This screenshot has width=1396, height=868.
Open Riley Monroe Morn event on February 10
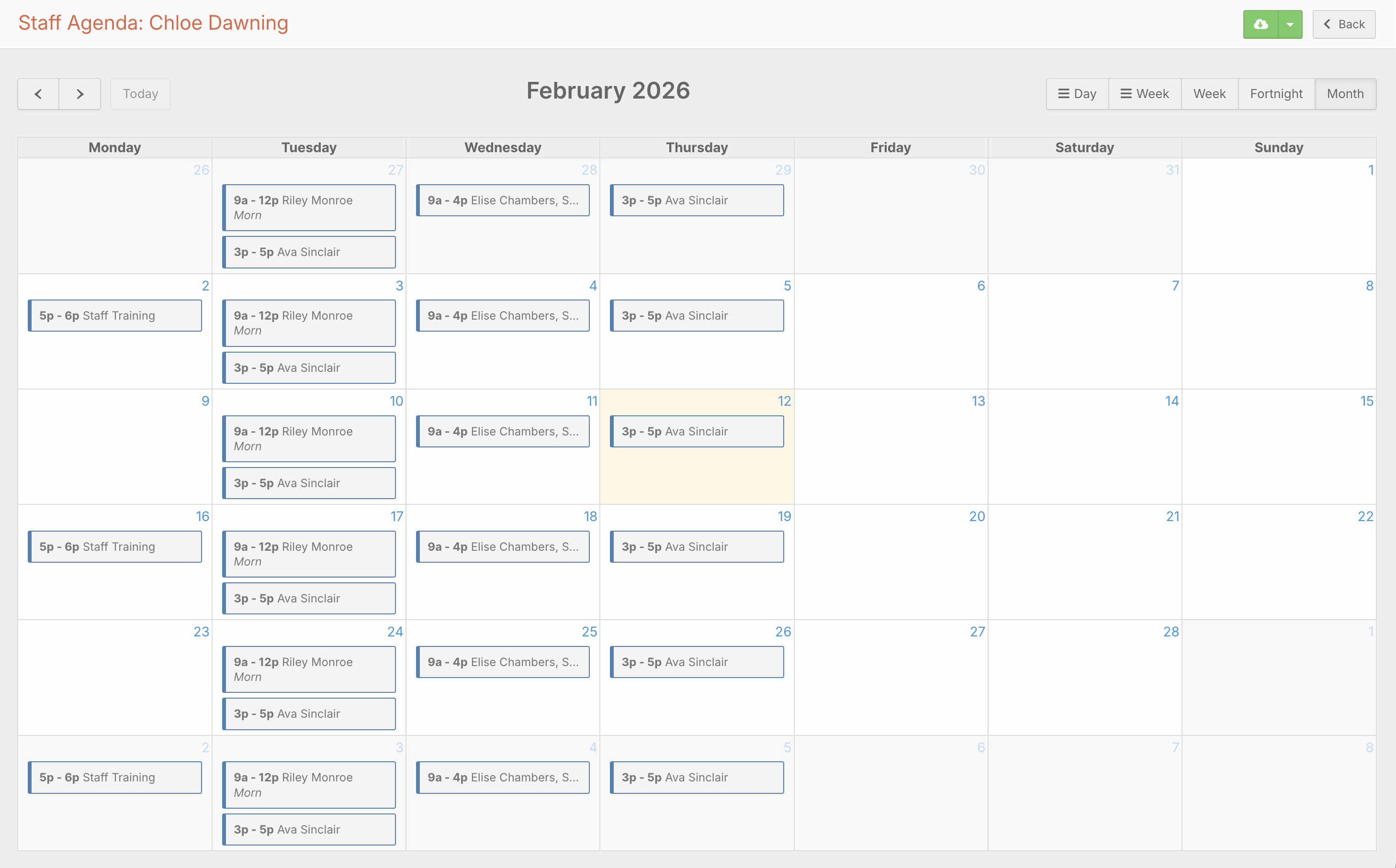pyautogui.click(x=309, y=439)
